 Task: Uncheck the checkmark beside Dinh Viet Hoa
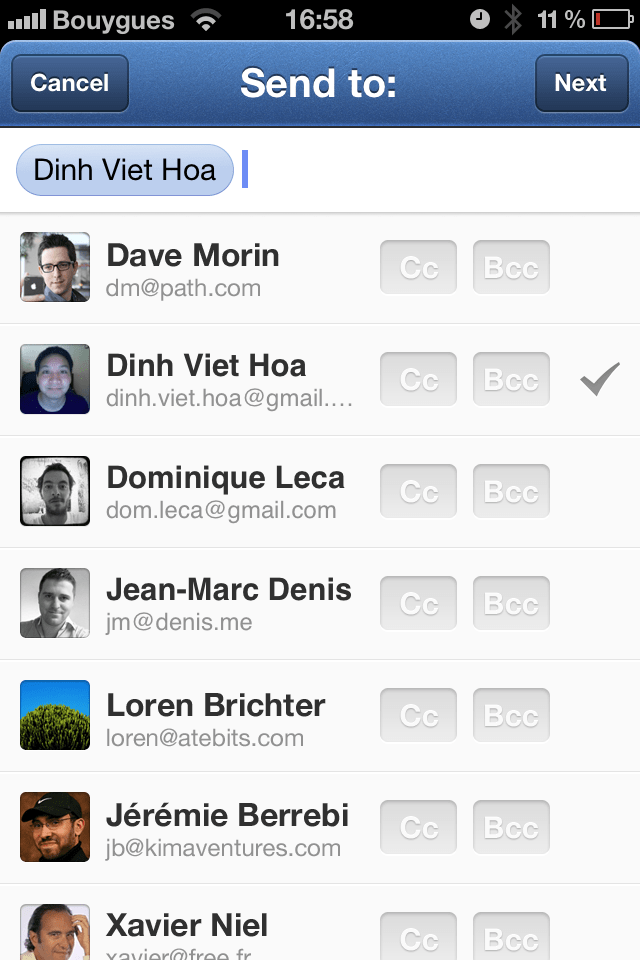pyautogui.click(x=600, y=379)
